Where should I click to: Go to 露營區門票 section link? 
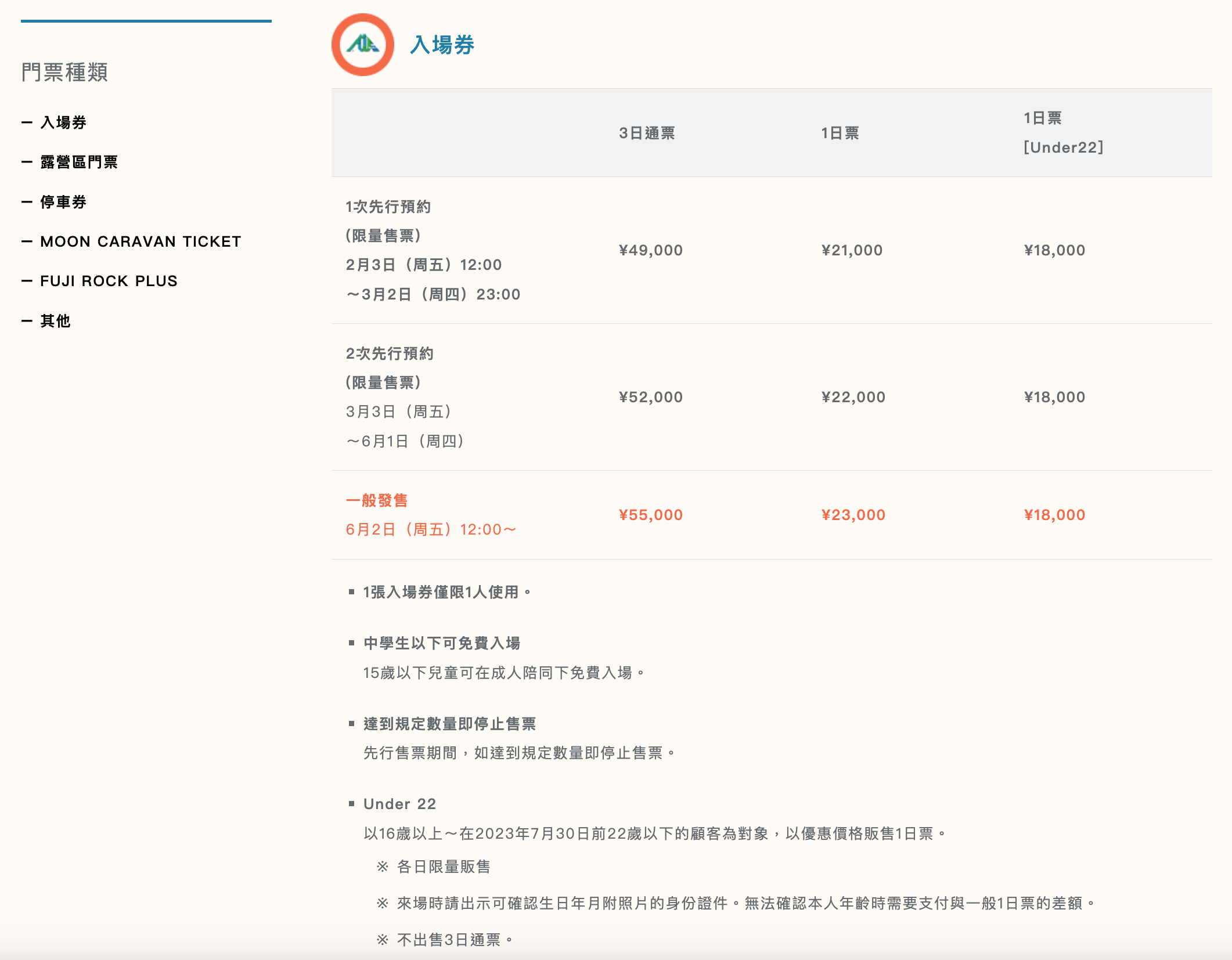(x=78, y=162)
